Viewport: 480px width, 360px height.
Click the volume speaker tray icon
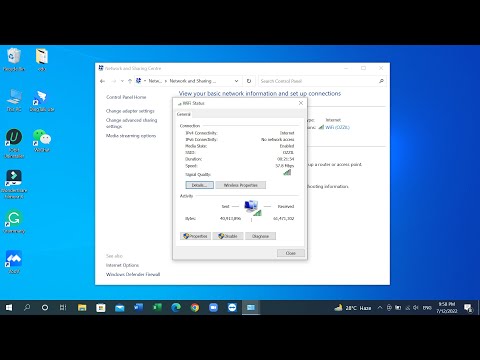pyautogui.click(x=416, y=308)
